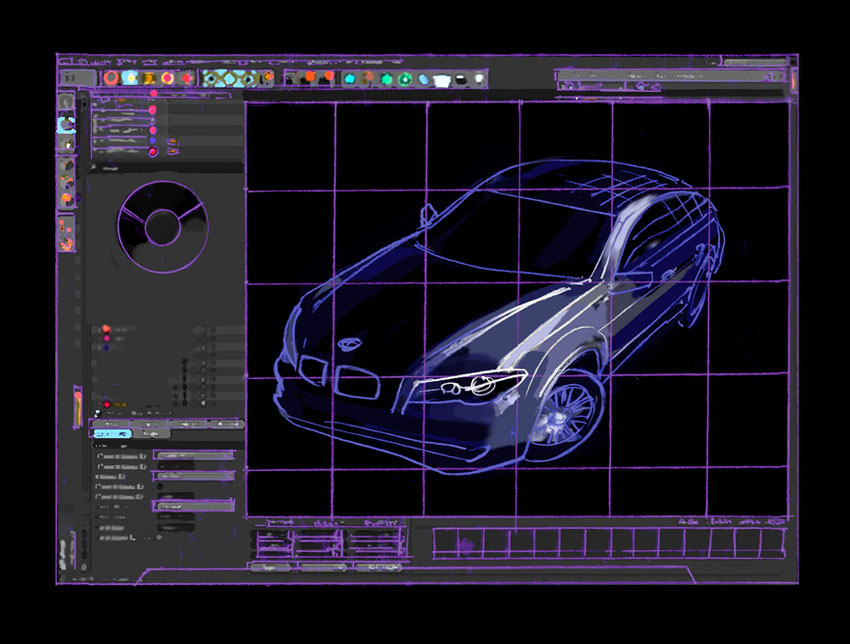This screenshot has height=644, width=850.
Task: Click the center disc of the color wheel
Action: coord(163,228)
